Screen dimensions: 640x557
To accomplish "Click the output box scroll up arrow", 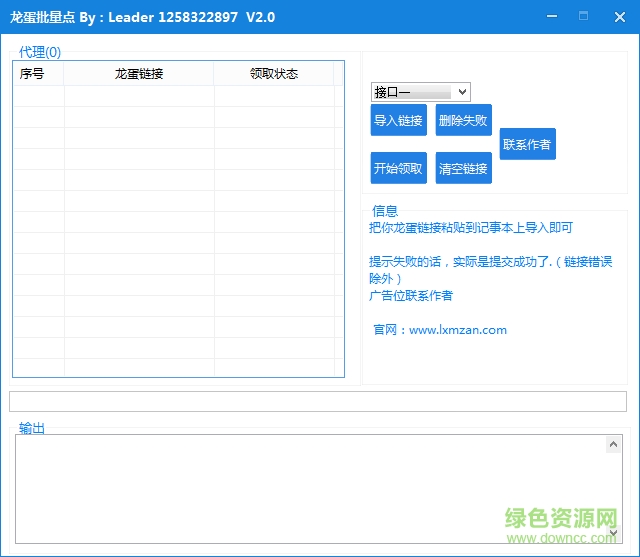I will tap(613, 444).
